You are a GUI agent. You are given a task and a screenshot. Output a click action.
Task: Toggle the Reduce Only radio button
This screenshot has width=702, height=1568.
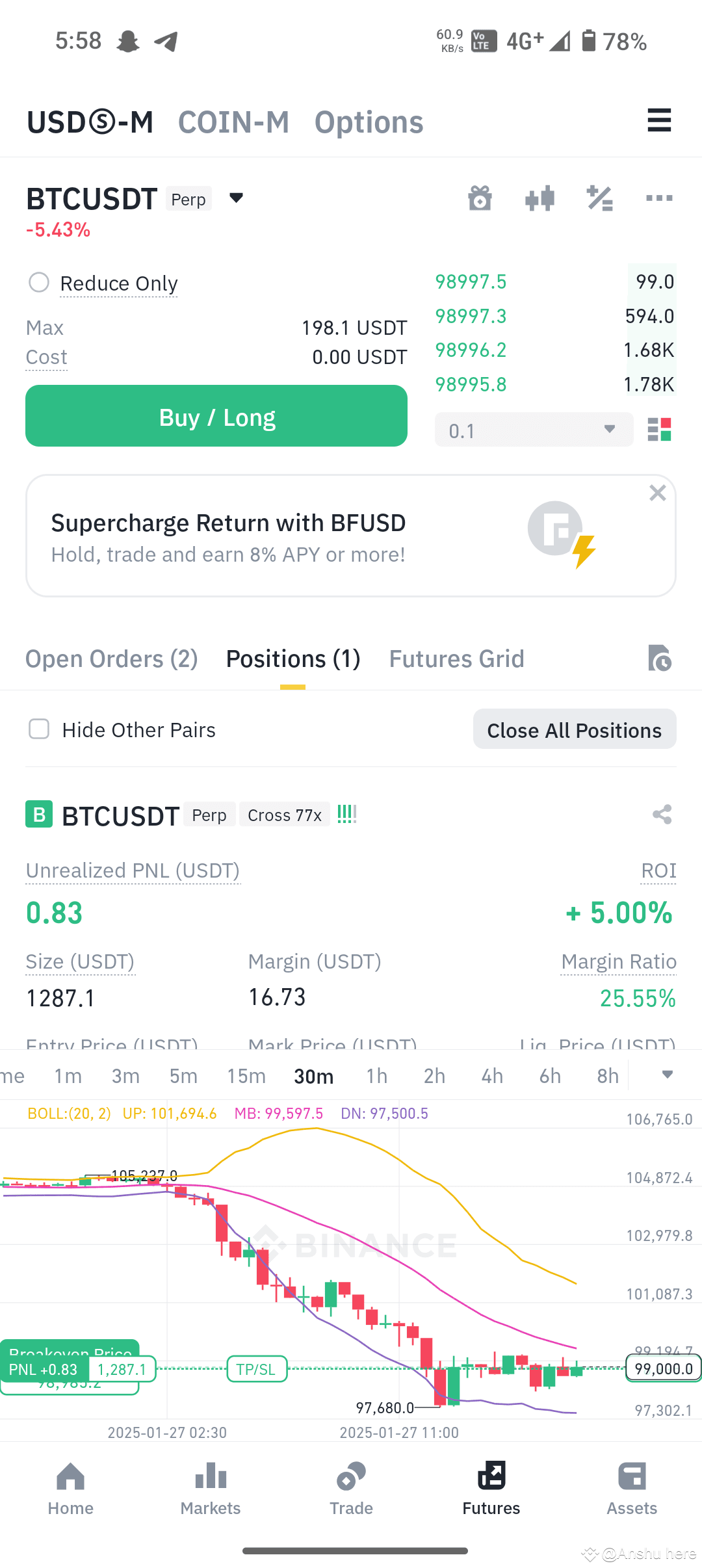pyautogui.click(x=39, y=282)
